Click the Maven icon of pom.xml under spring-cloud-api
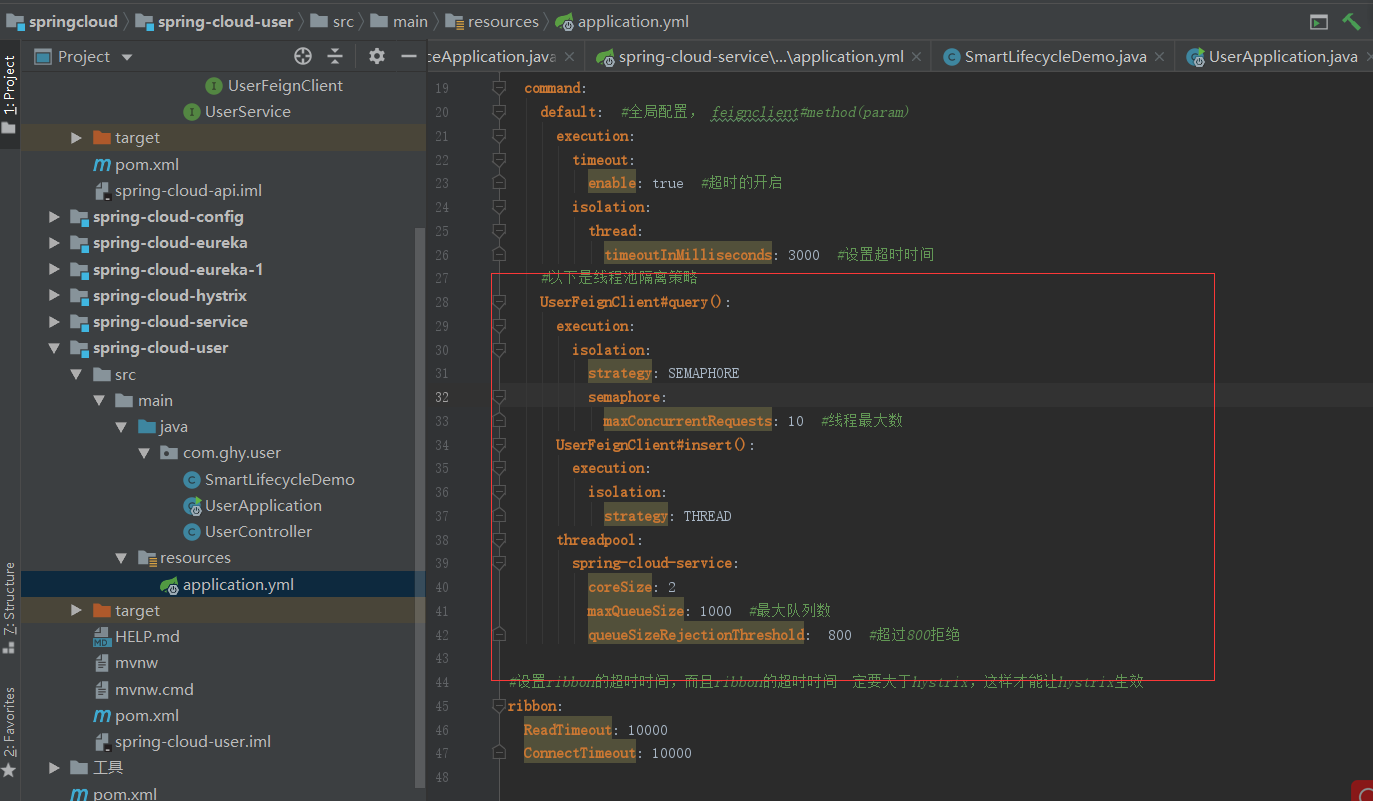The image size is (1373, 801). click(x=102, y=164)
